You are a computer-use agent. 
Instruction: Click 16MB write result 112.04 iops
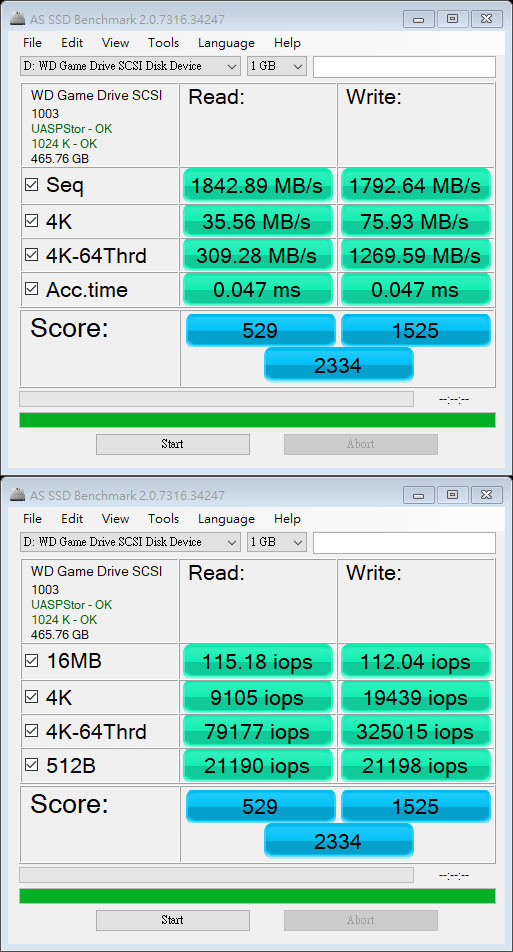(415, 661)
